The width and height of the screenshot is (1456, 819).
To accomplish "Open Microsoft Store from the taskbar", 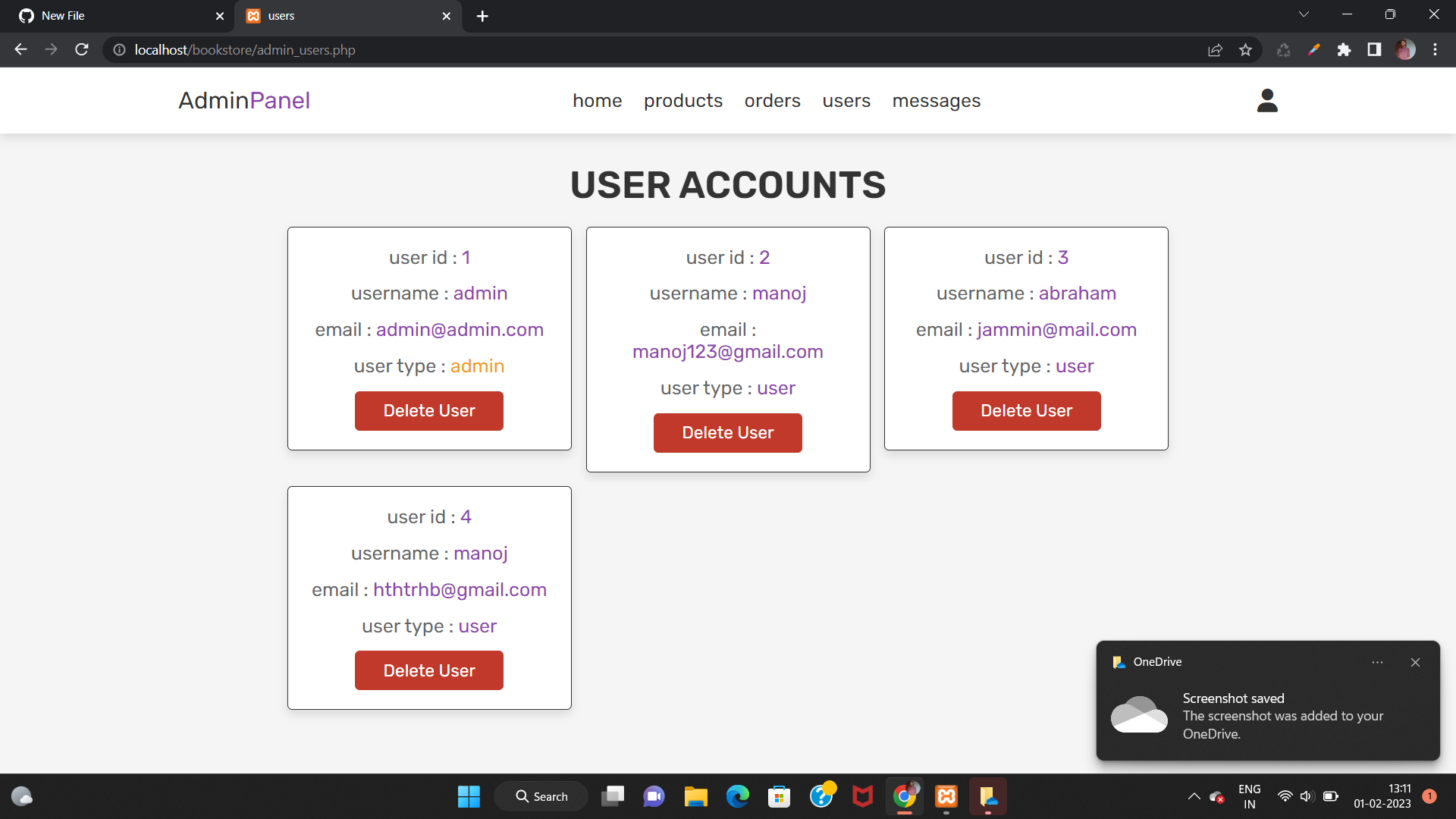I will click(779, 796).
